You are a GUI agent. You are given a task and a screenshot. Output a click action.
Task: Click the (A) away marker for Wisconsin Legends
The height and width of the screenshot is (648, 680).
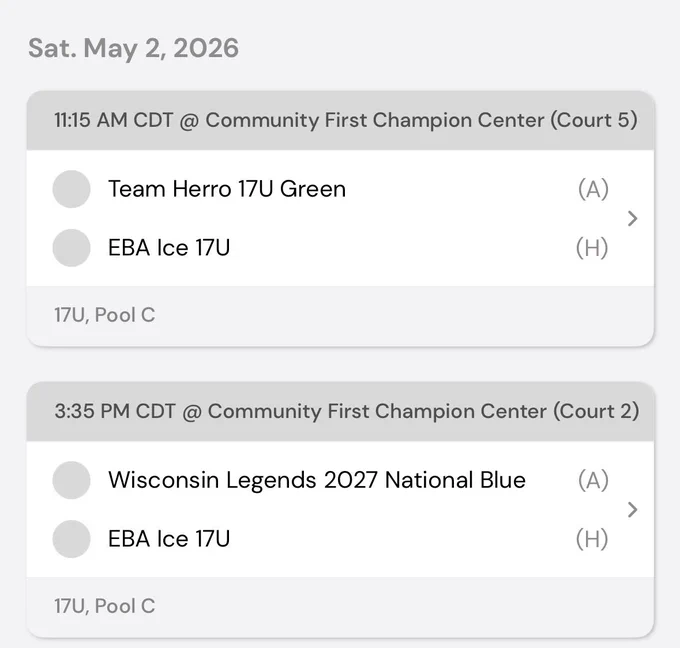(x=593, y=480)
